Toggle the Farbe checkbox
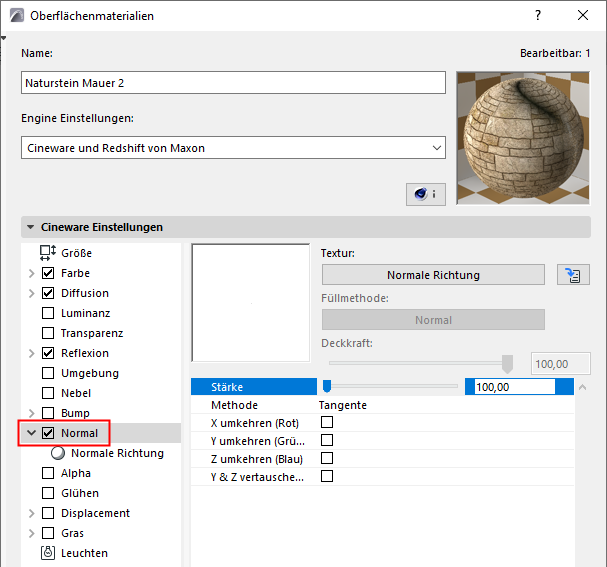This screenshot has height=567, width=607. 48,273
